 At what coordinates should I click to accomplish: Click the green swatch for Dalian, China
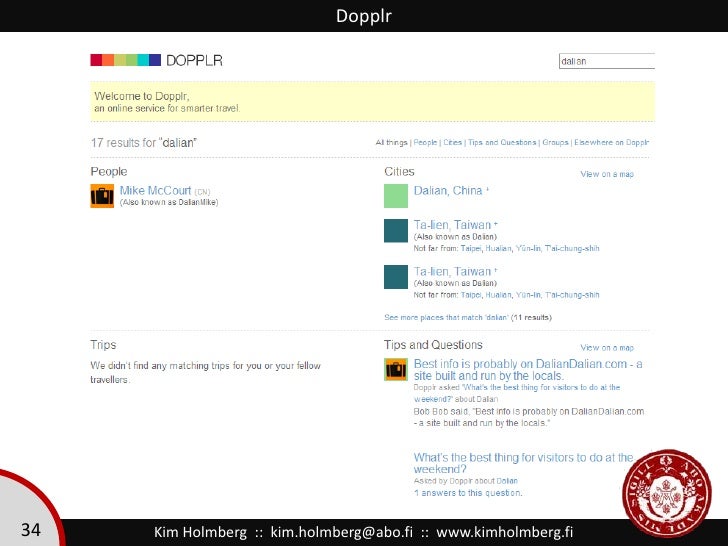click(396, 196)
